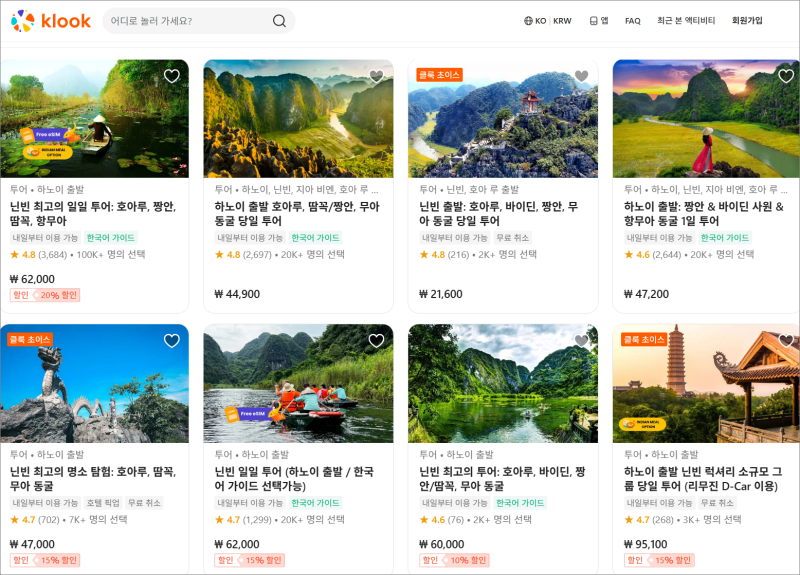
Task: Click the ₩ 44,900 price
Action: click(x=237, y=294)
